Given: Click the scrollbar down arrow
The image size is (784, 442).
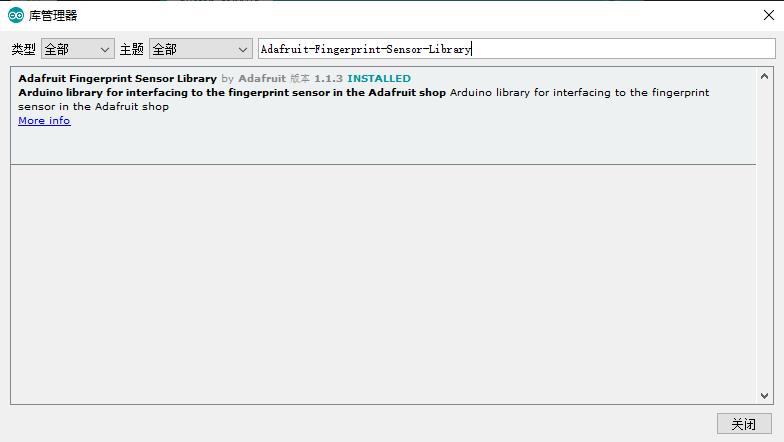Looking at the screenshot, I should coord(764,396).
